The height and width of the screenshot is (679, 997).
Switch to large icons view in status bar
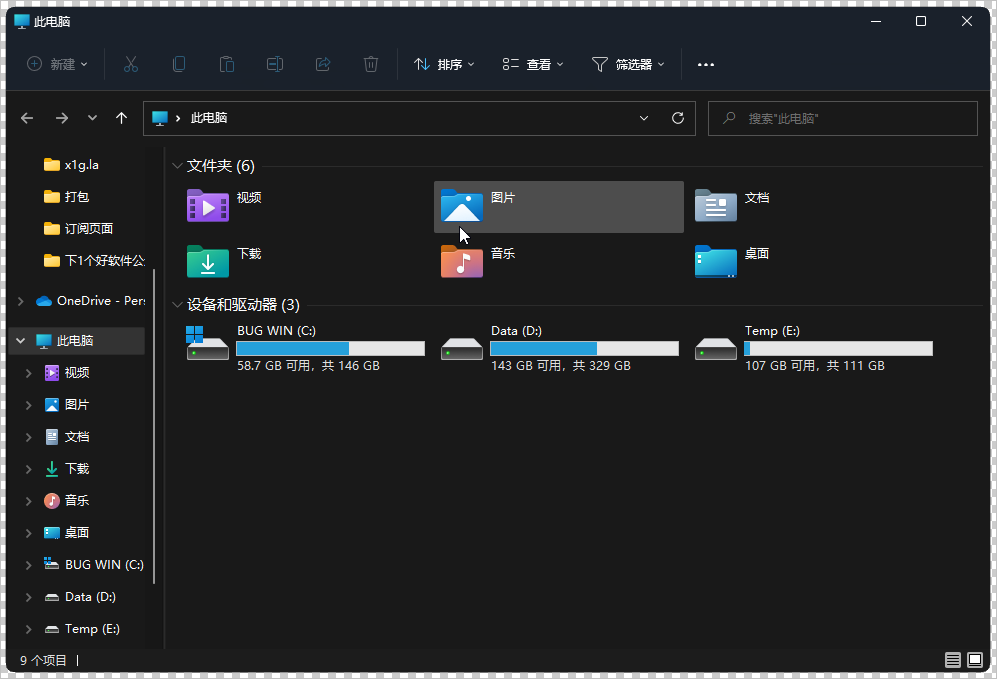(x=975, y=660)
